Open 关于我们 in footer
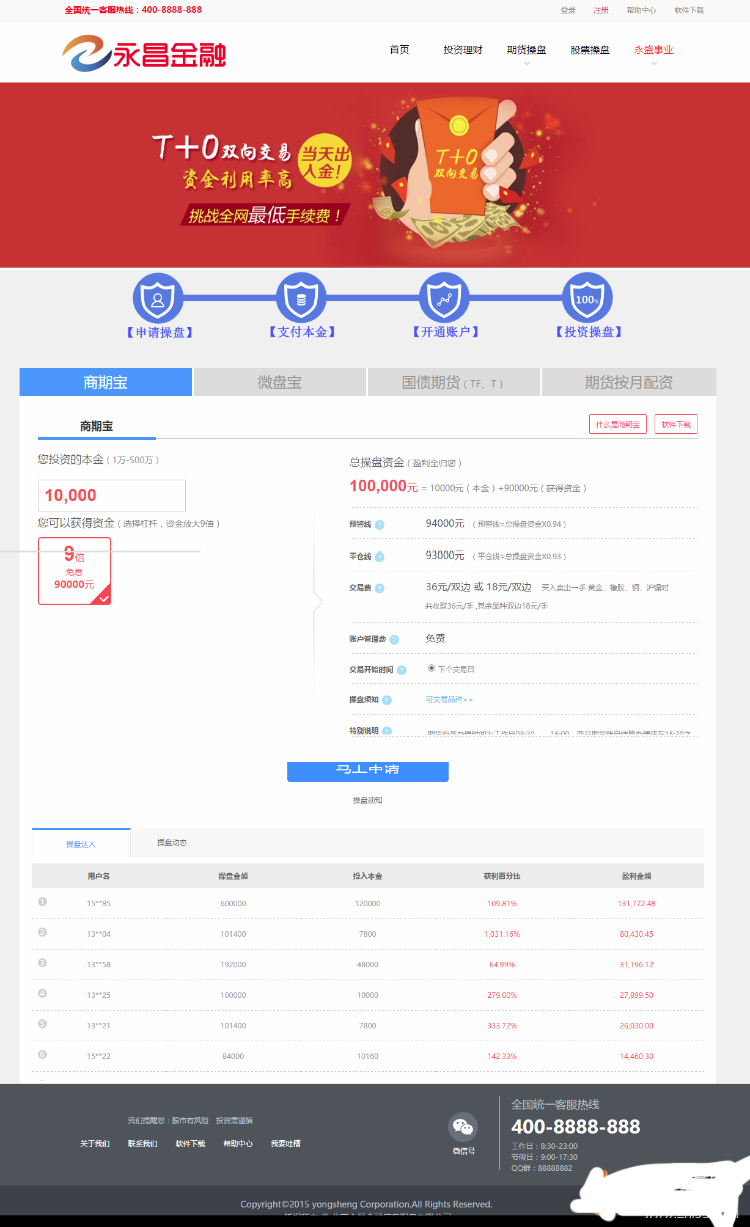The width and height of the screenshot is (750, 1227). pos(95,1143)
